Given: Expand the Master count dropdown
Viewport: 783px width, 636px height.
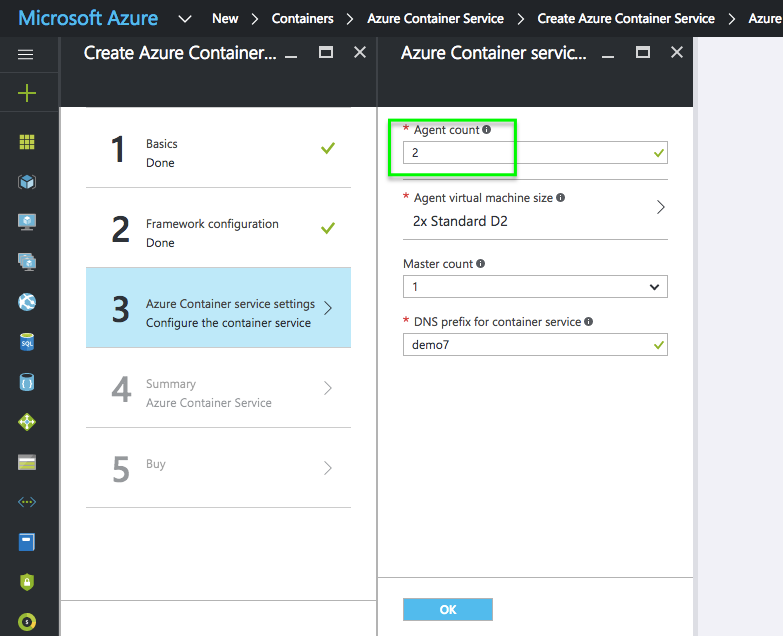Looking at the screenshot, I should point(654,287).
